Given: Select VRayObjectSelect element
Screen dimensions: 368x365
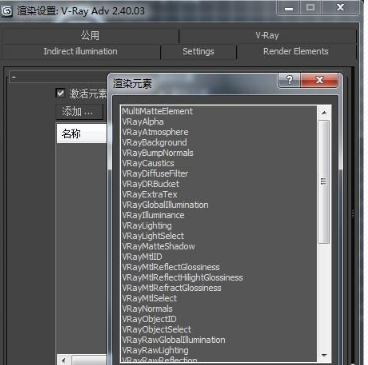Looking at the screenshot, I should pos(219,330).
